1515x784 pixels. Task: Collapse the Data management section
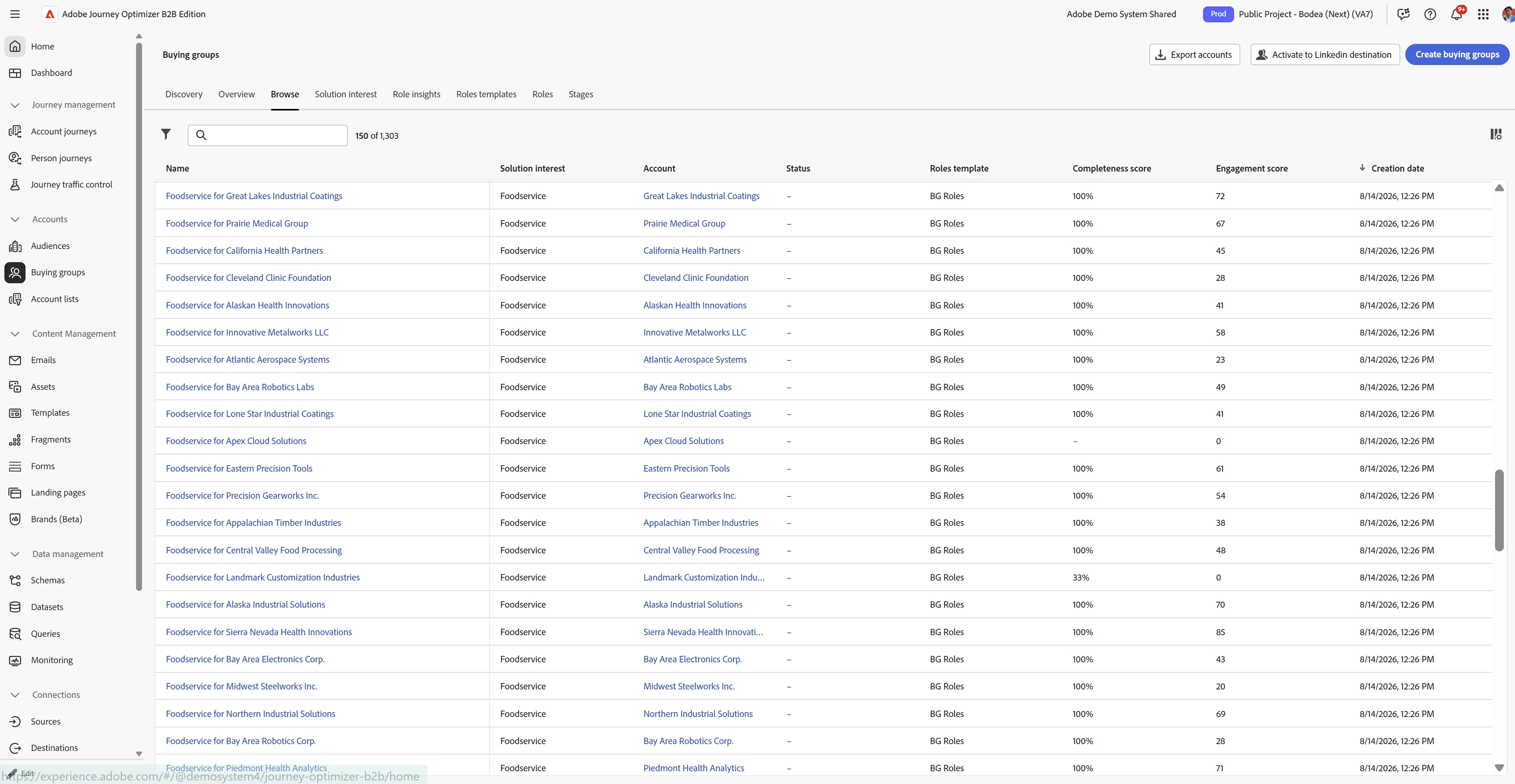(15, 554)
